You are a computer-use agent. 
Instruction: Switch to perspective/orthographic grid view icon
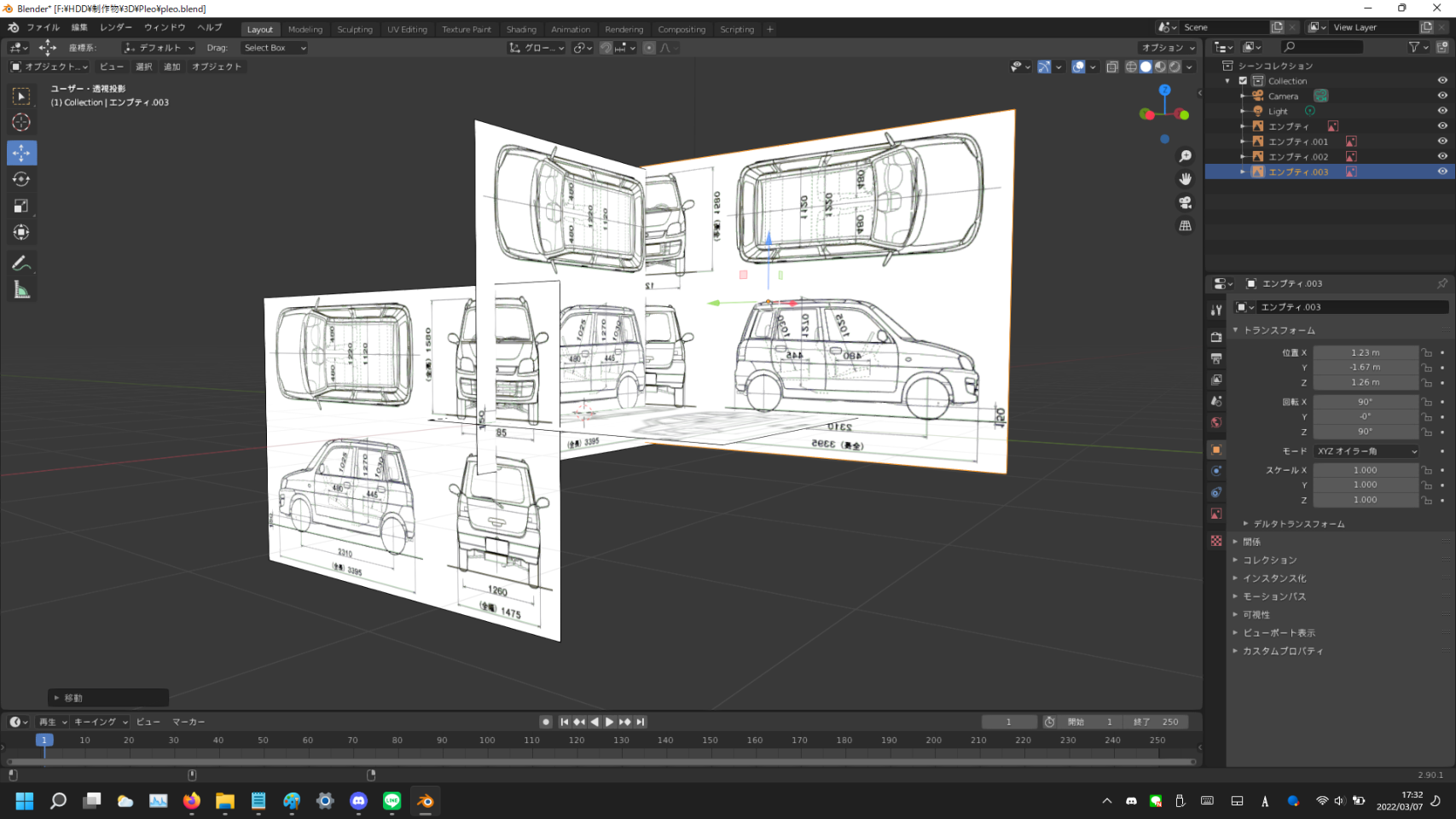[1185, 226]
